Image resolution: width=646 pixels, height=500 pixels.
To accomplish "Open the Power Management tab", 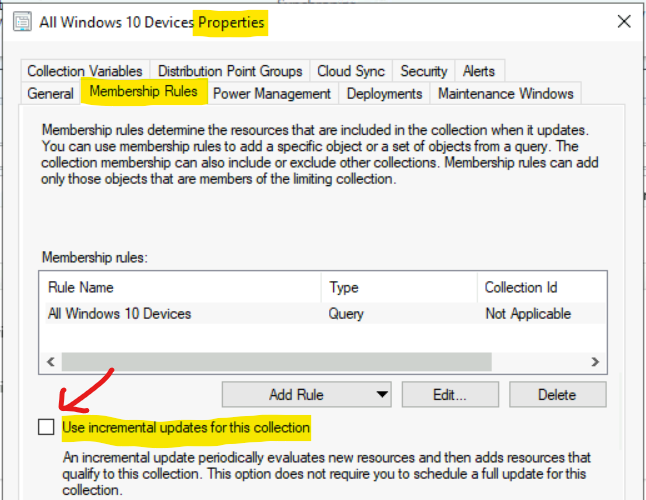I will (272, 93).
